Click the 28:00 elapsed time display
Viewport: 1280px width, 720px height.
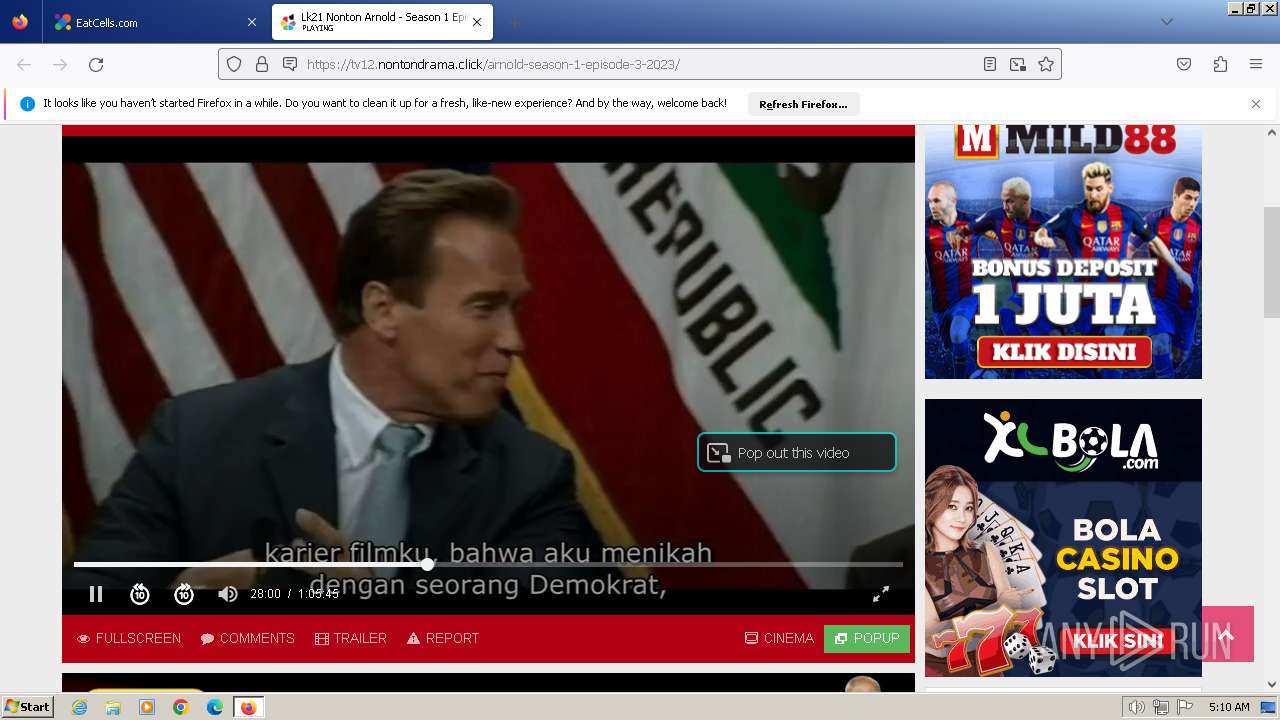[x=265, y=594]
